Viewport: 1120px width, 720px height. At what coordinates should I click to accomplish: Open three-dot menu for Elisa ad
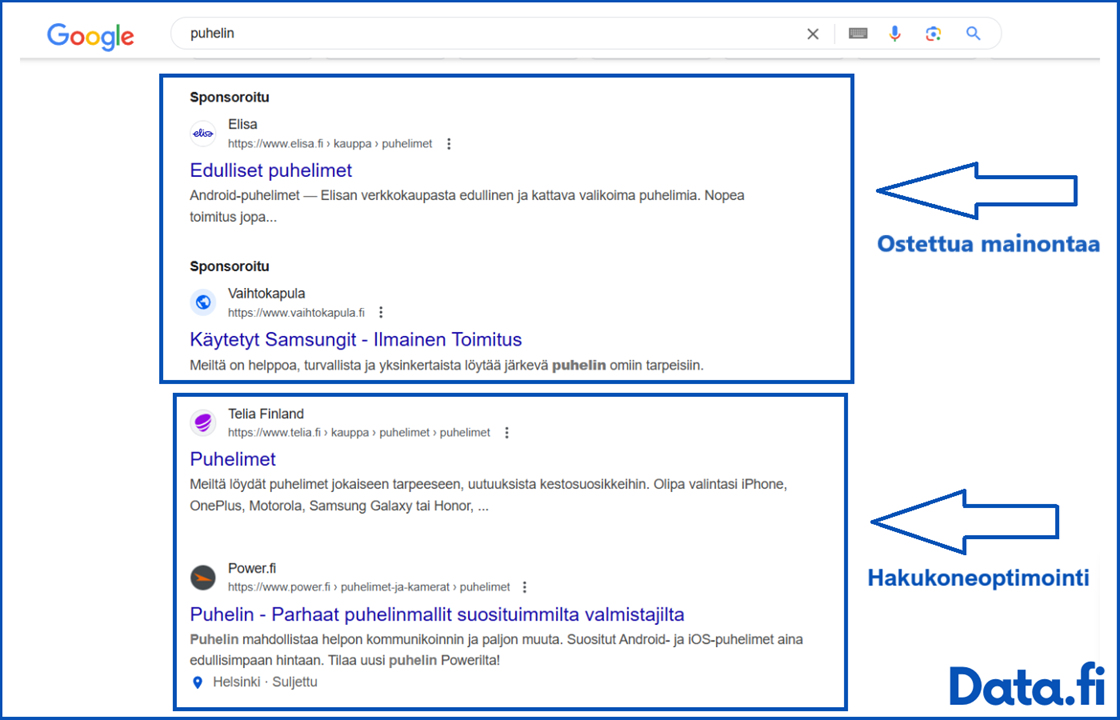449,144
